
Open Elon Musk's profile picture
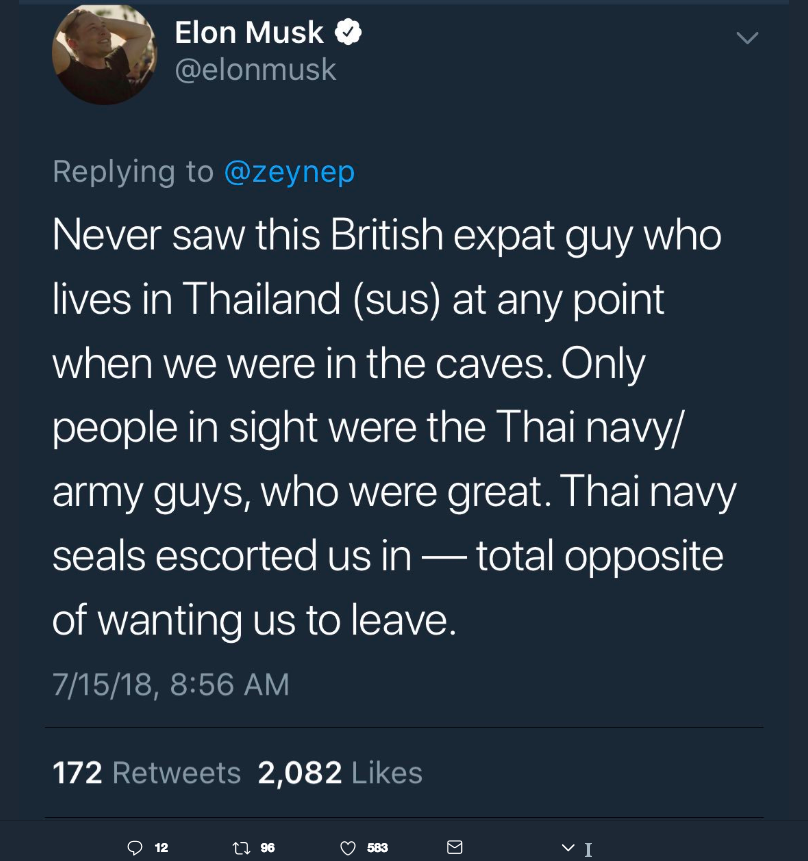(x=104, y=53)
